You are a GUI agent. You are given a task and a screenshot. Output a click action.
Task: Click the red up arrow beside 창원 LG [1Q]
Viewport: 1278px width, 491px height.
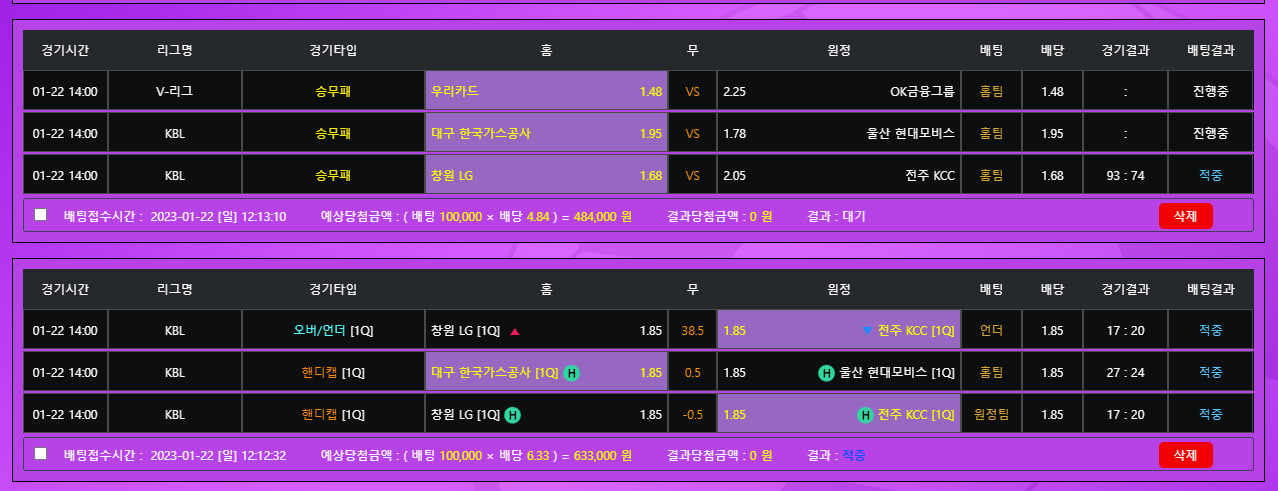(515, 331)
